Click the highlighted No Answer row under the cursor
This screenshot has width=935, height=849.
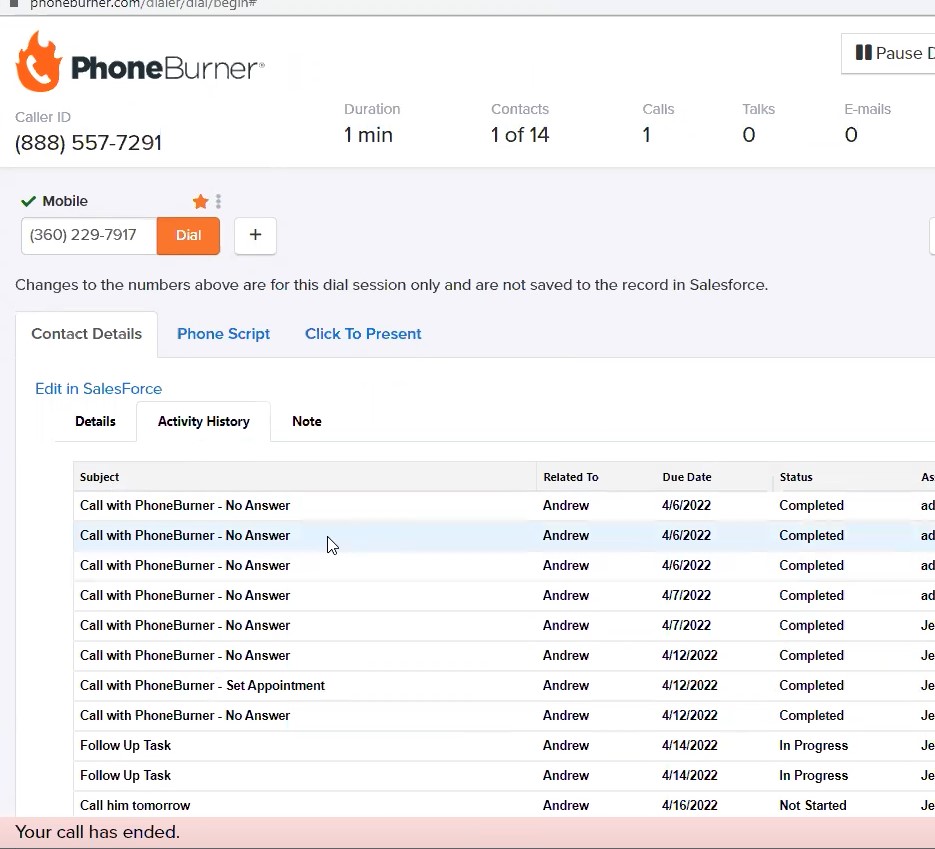coord(504,536)
